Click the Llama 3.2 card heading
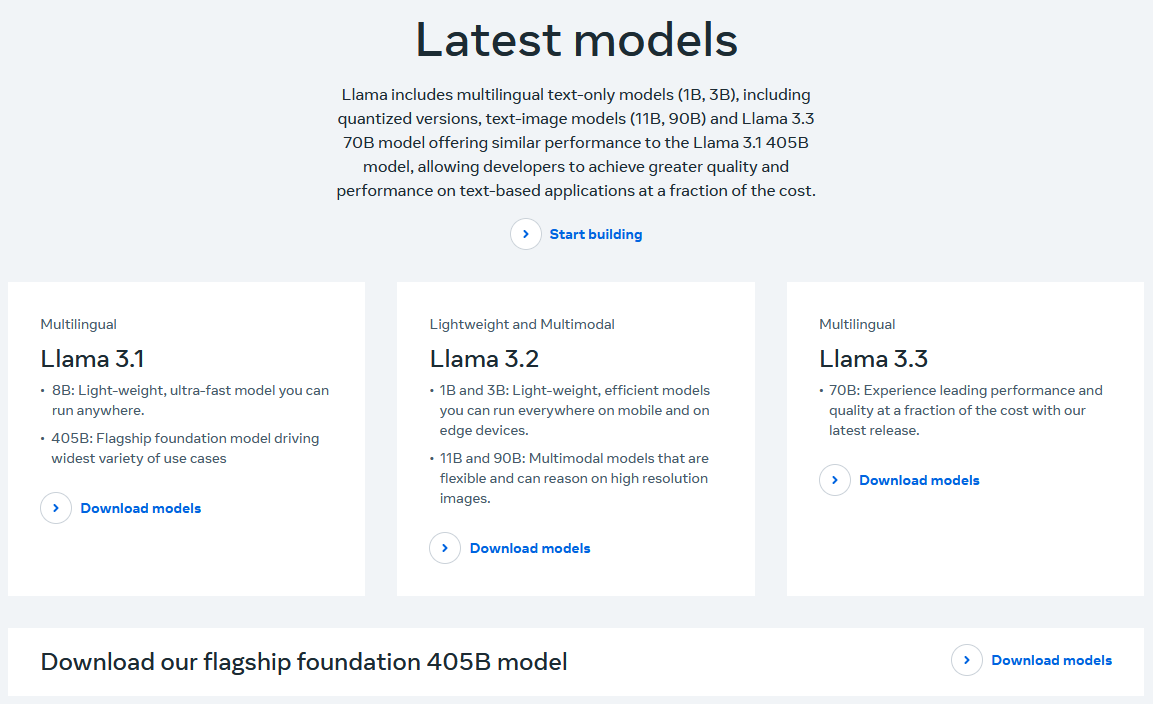 [484, 358]
